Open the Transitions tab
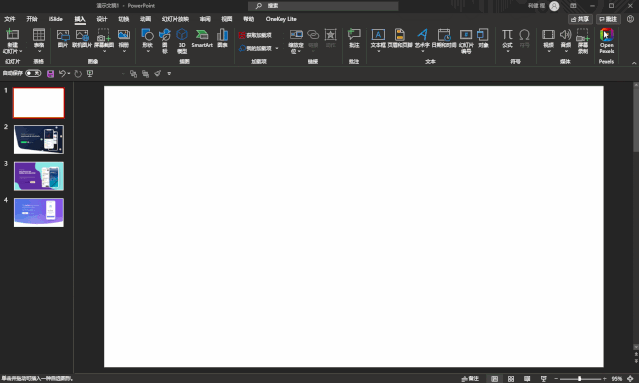 point(123,19)
